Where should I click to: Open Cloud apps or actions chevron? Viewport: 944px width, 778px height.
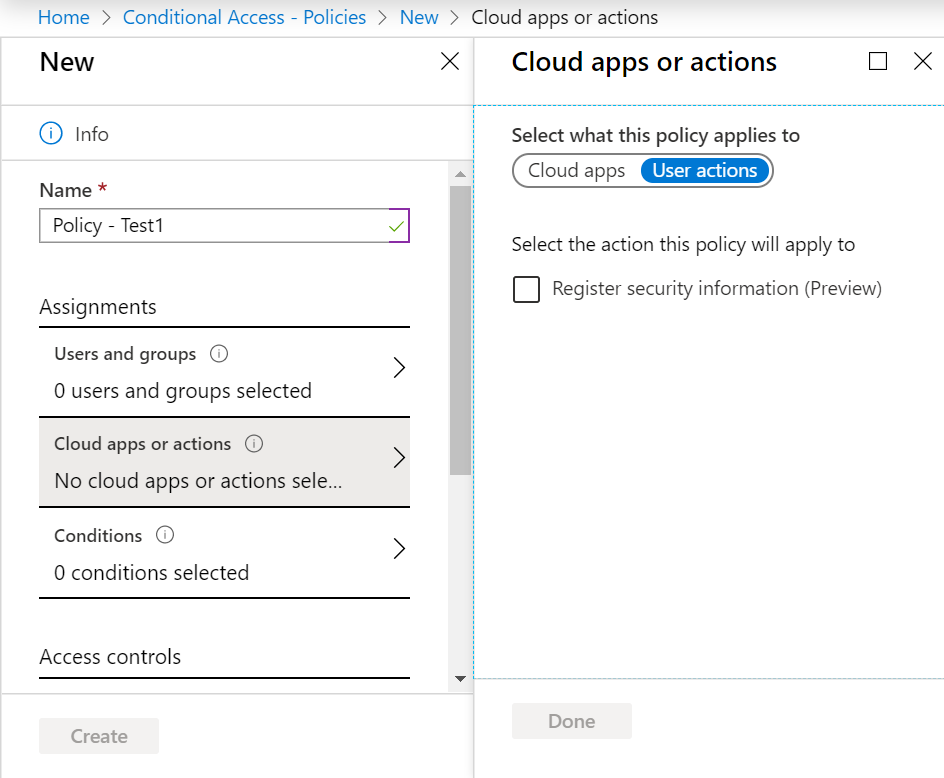(399, 458)
